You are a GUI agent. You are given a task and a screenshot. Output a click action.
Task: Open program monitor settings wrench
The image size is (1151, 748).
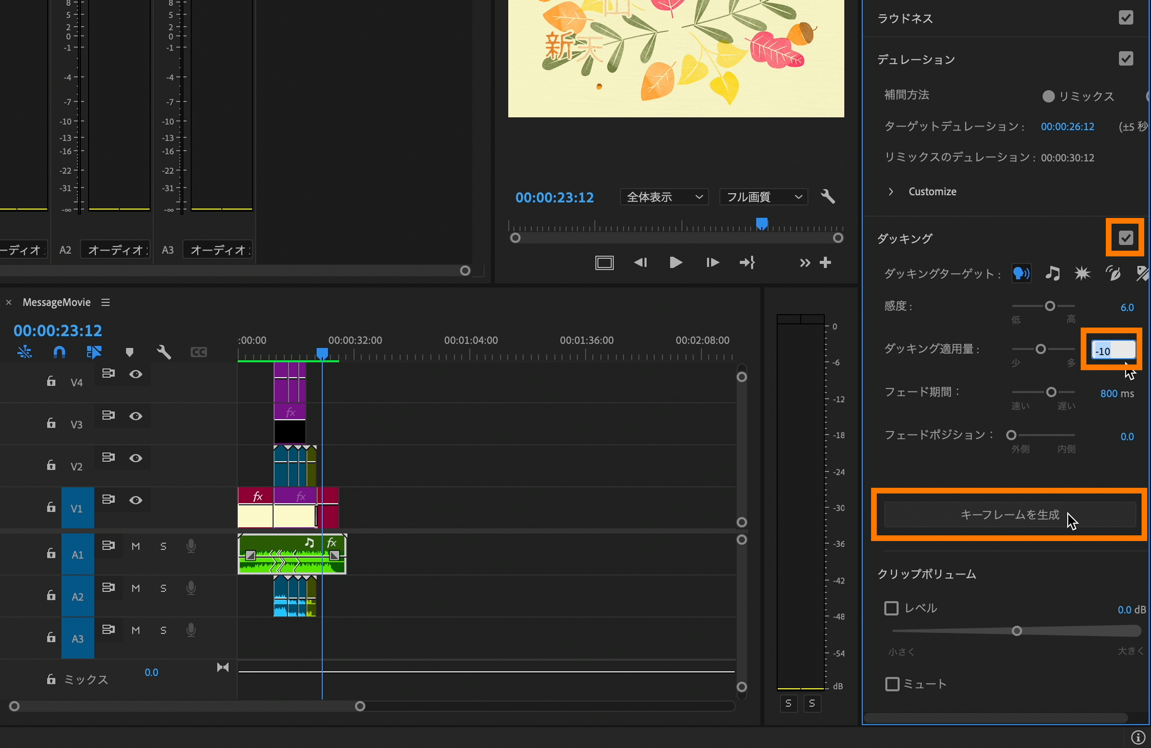click(828, 197)
